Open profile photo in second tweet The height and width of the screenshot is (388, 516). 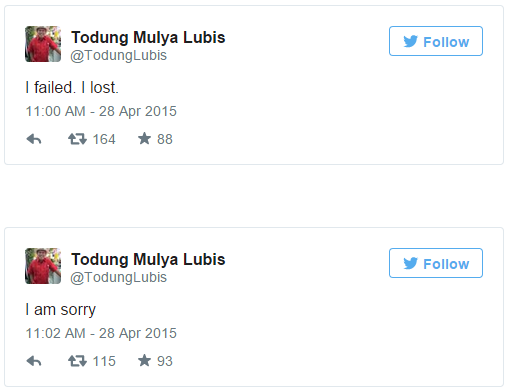(x=43, y=266)
